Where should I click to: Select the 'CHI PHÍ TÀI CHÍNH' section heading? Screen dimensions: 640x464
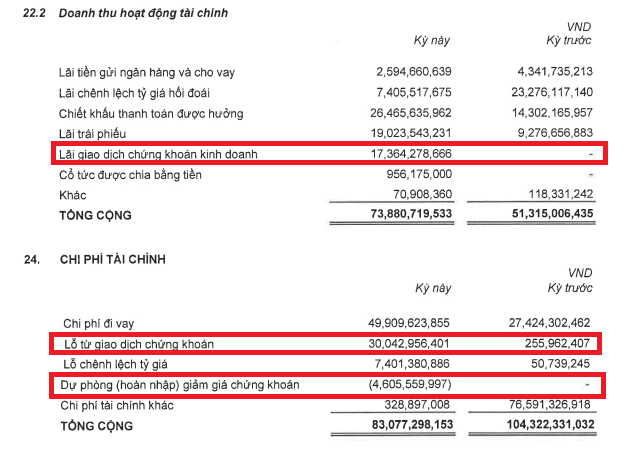(x=113, y=260)
